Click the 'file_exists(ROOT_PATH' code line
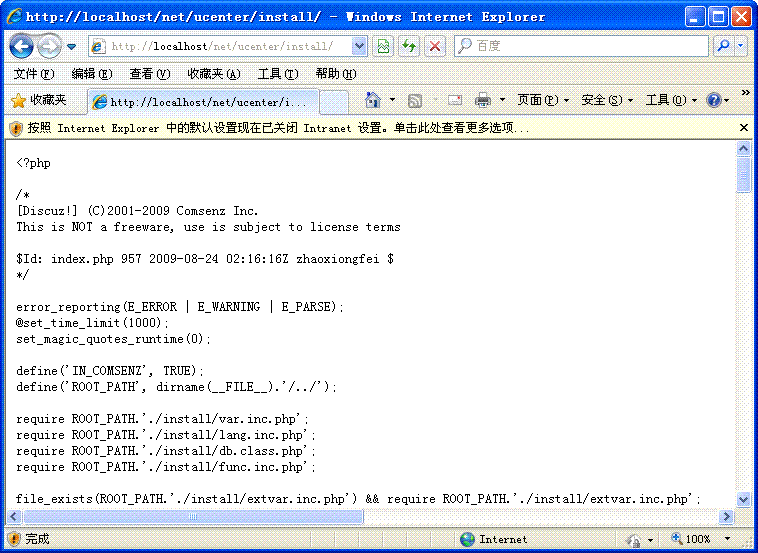The height and width of the screenshot is (553, 758). [358, 498]
